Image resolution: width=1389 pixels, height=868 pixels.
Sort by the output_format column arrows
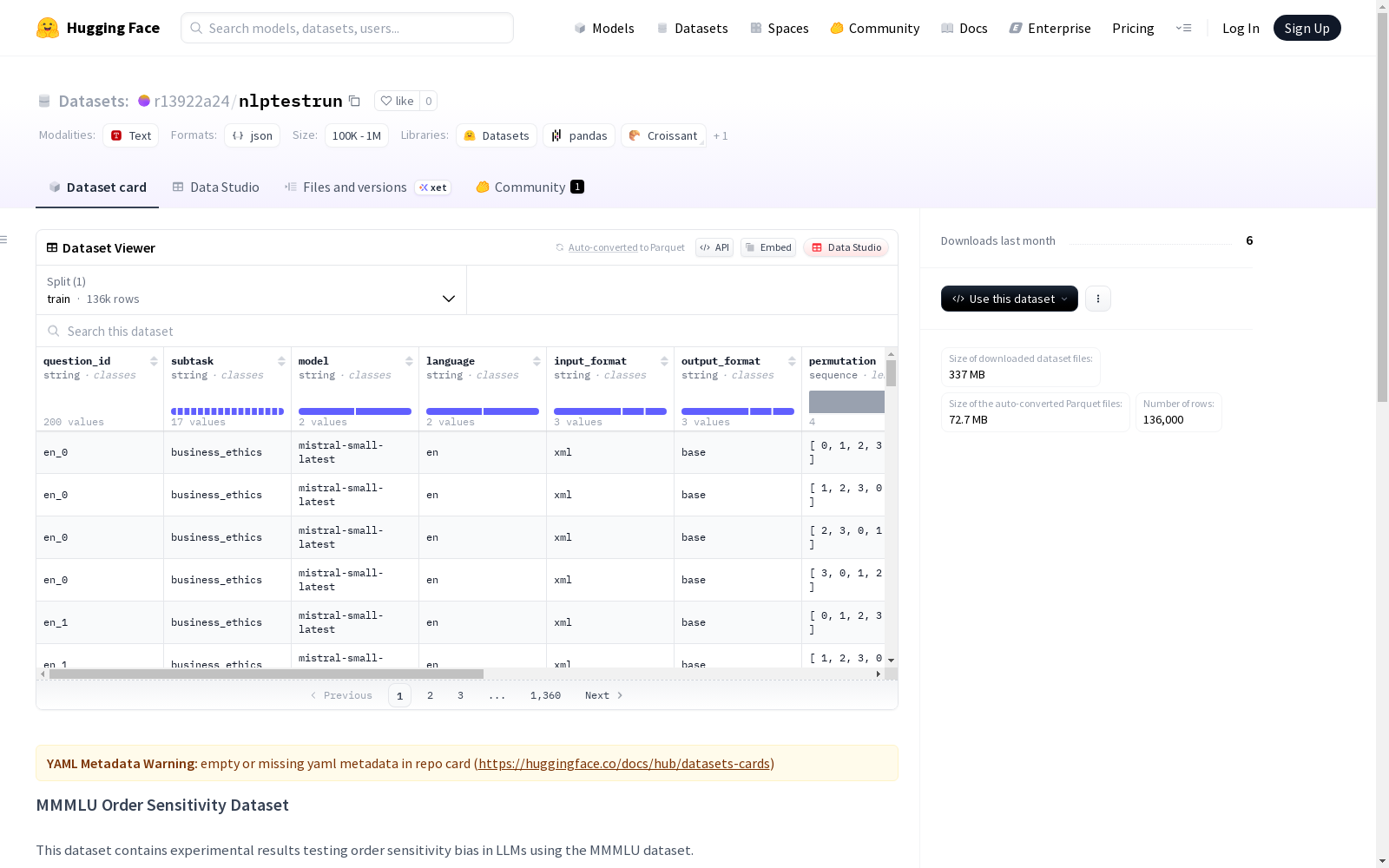(x=792, y=361)
